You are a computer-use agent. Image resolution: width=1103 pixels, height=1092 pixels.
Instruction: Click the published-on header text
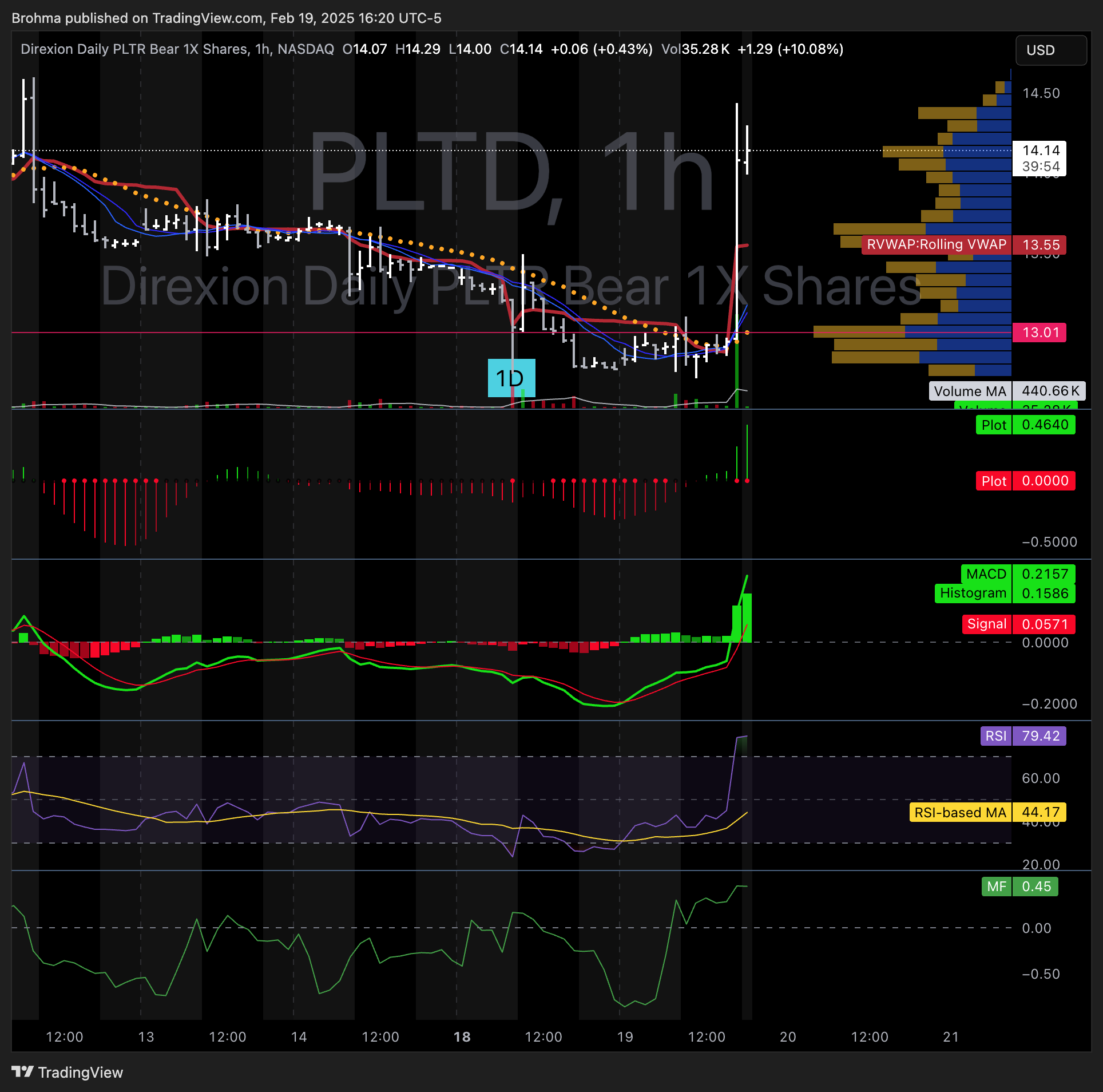tap(227, 18)
